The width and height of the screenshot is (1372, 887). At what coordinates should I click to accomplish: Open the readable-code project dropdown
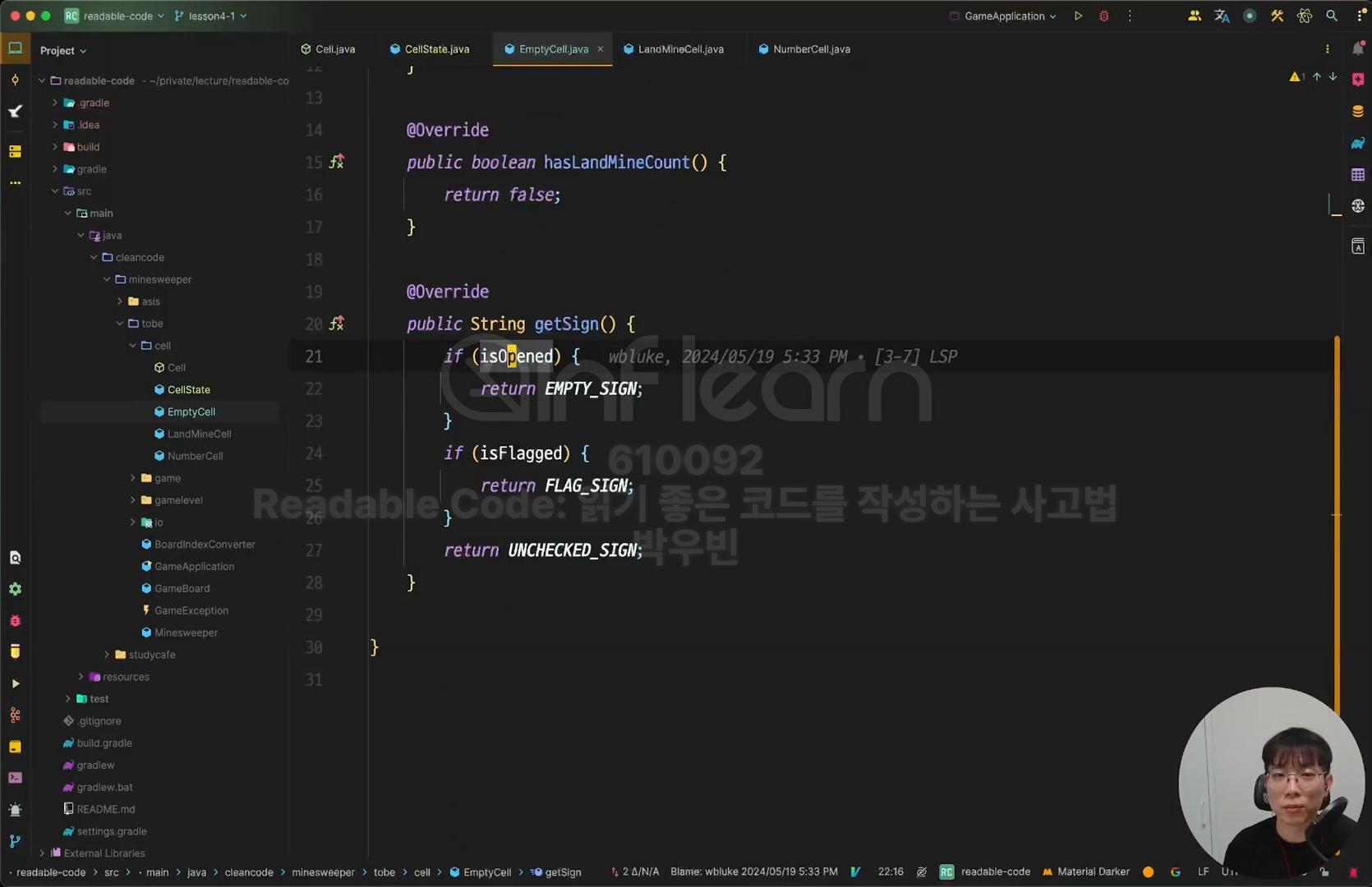pos(115,16)
